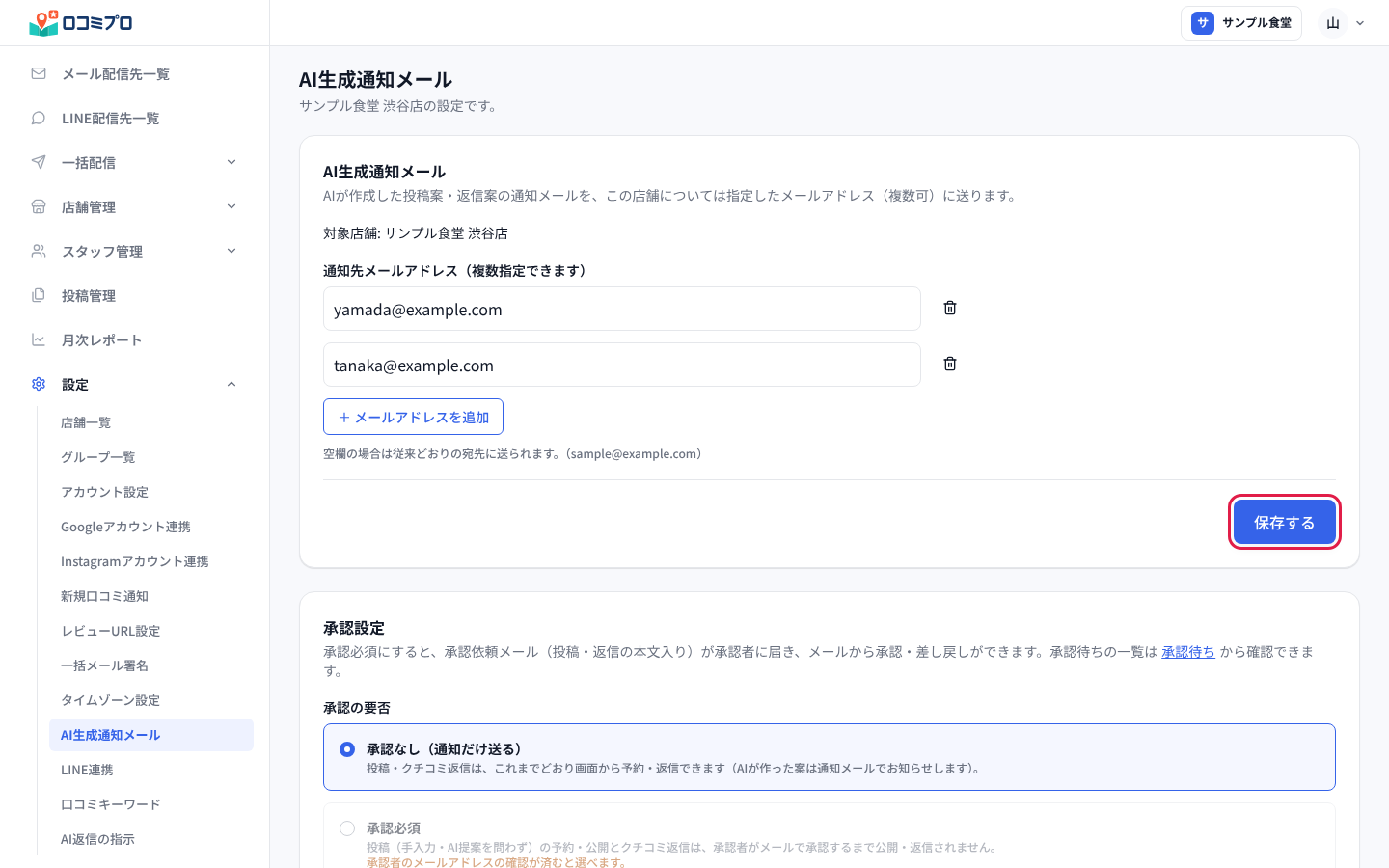The width and height of the screenshot is (1389, 868).
Task: Click the tanaka@example.com email field
Action: click(622, 365)
